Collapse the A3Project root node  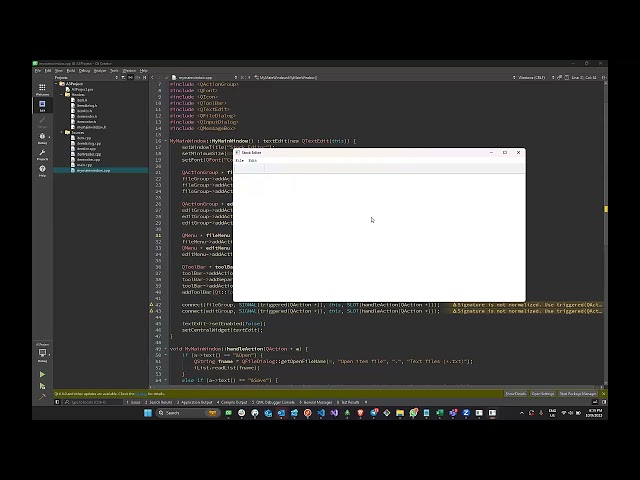(x=56, y=84)
